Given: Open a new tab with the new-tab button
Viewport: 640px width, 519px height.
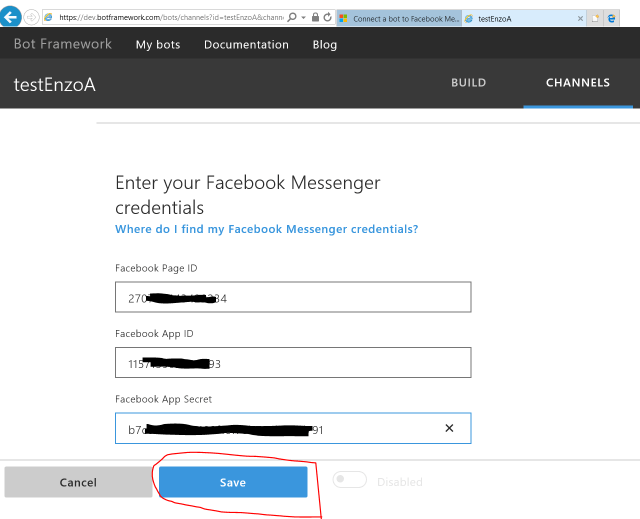Looking at the screenshot, I should (x=595, y=18).
